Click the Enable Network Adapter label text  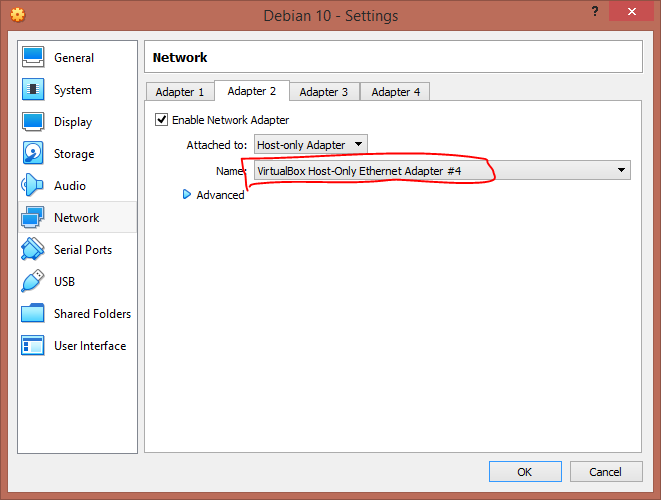click(231, 120)
